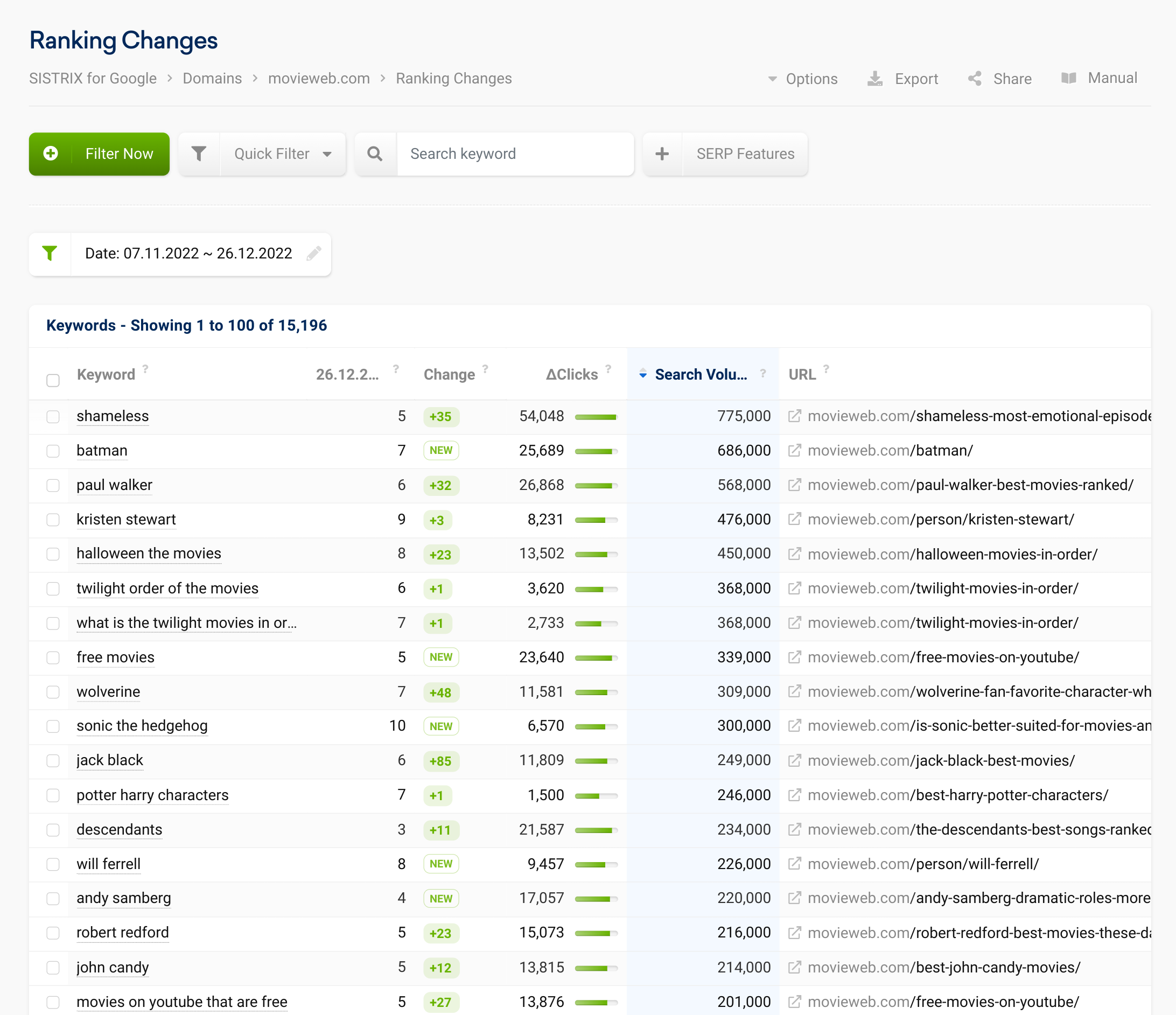Go to movieweb.com breadcrumb
The width and height of the screenshot is (1176, 1015).
point(319,78)
